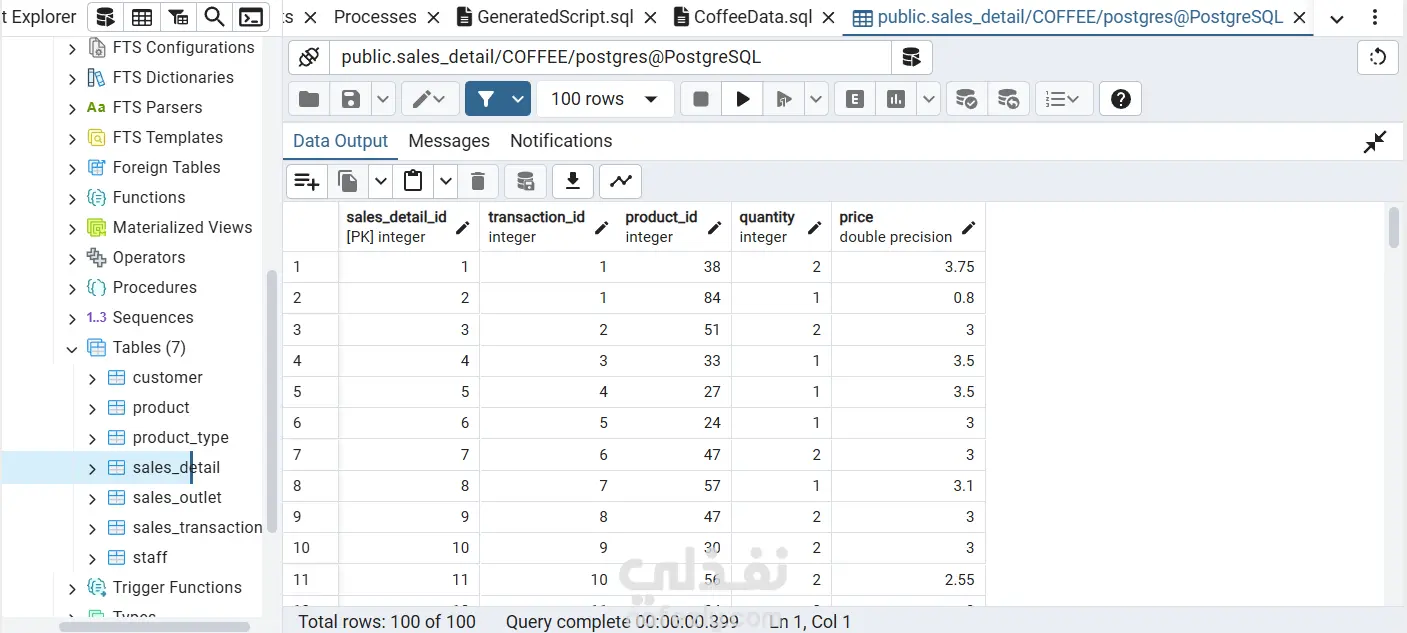Open the Query Tool from Object Explorer
The width and height of the screenshot is (1407, 633).
pyautogui.click(x=105, y=17)
